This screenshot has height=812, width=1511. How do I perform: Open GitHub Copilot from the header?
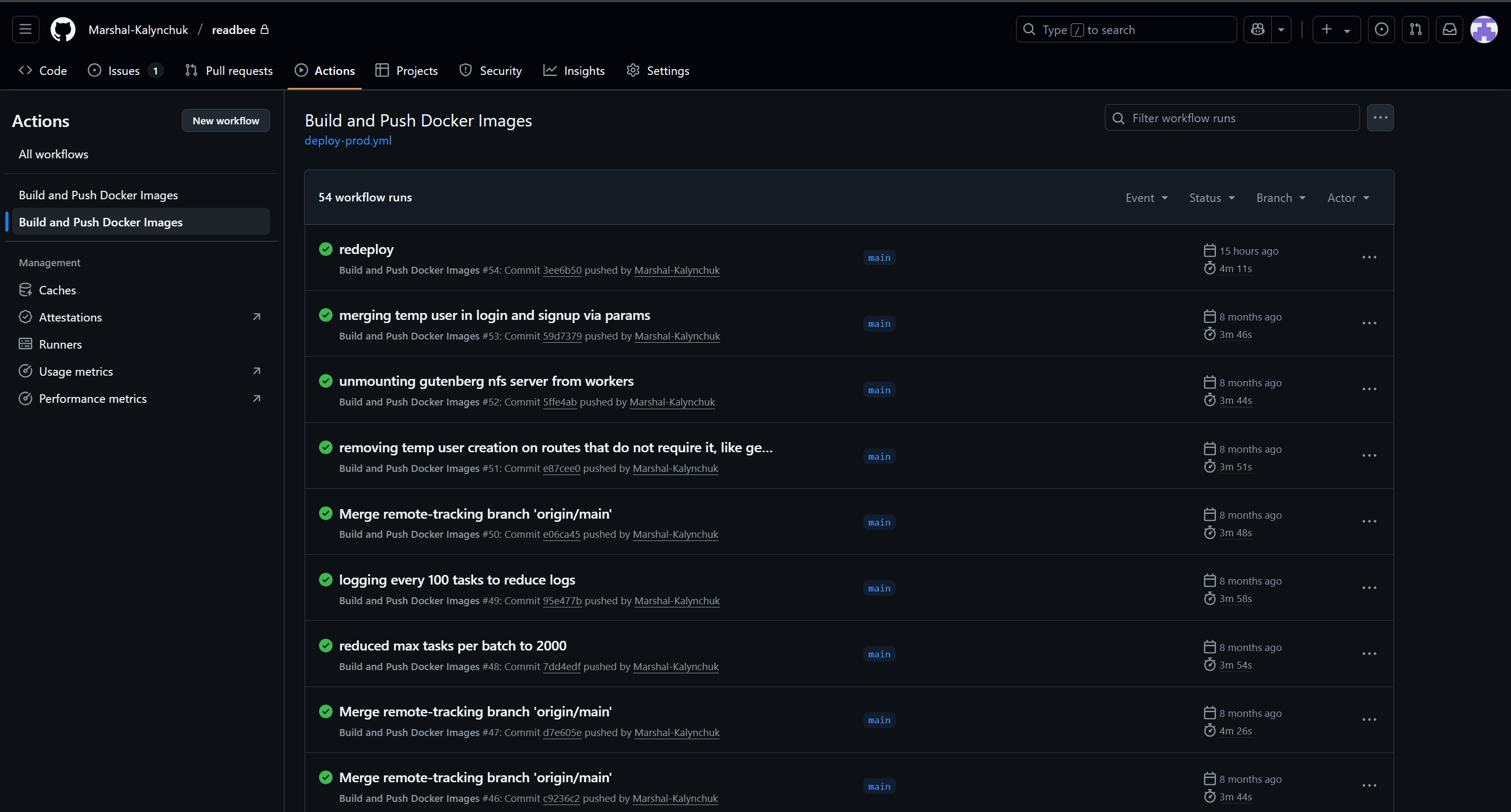(1256, 29)
